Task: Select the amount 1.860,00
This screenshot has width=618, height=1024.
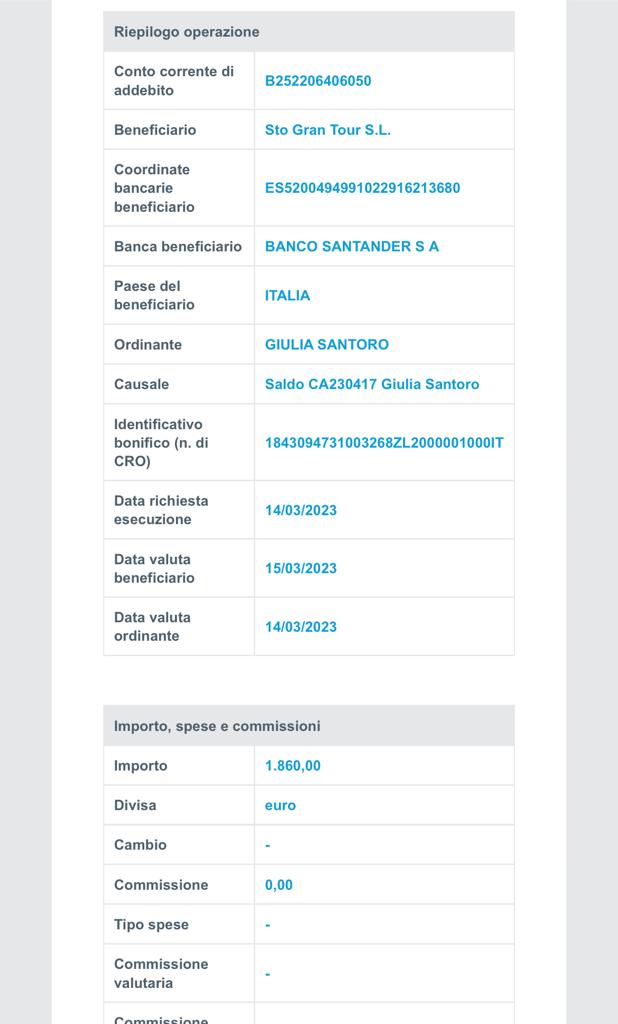Action: click(293, 766)
